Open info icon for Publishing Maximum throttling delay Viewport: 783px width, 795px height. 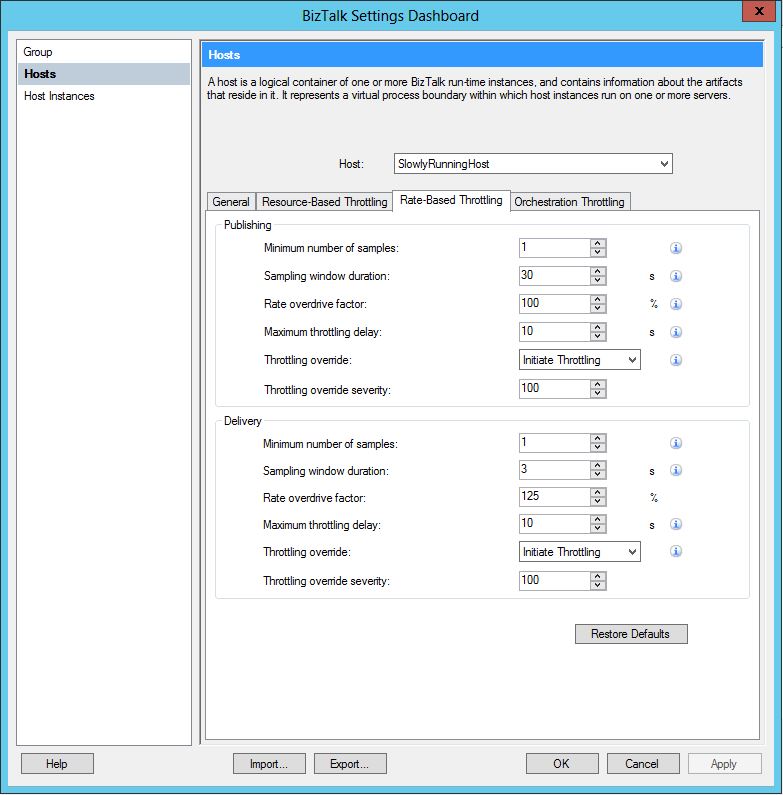pyautogui.click(x=675, y=332)
